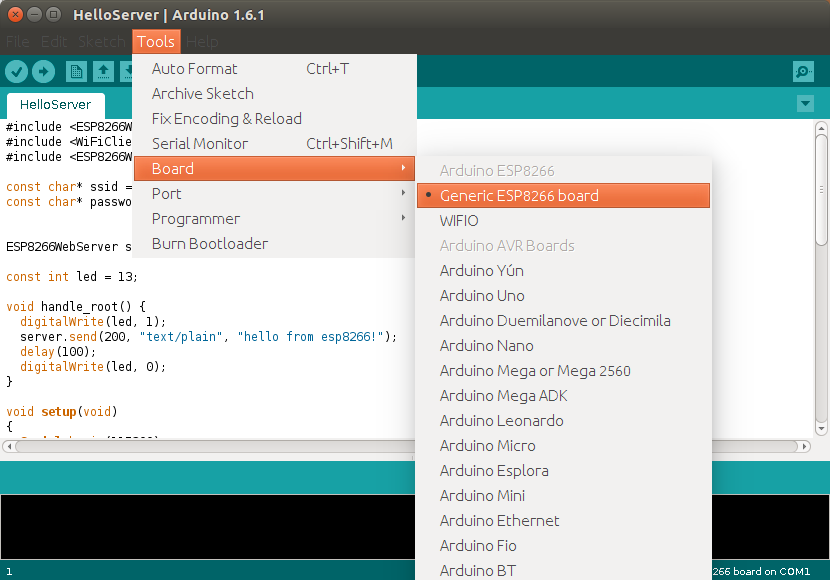Expand the Board submenu

click(274, 169)
